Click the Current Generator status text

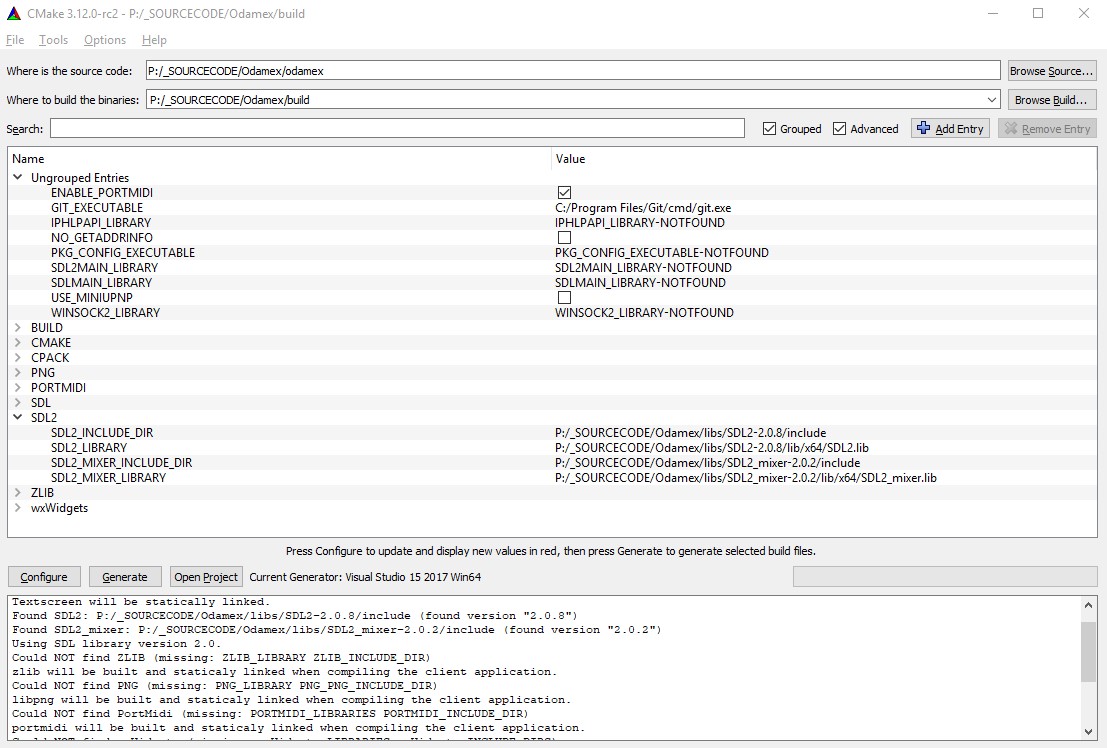[x=365, y=577]
